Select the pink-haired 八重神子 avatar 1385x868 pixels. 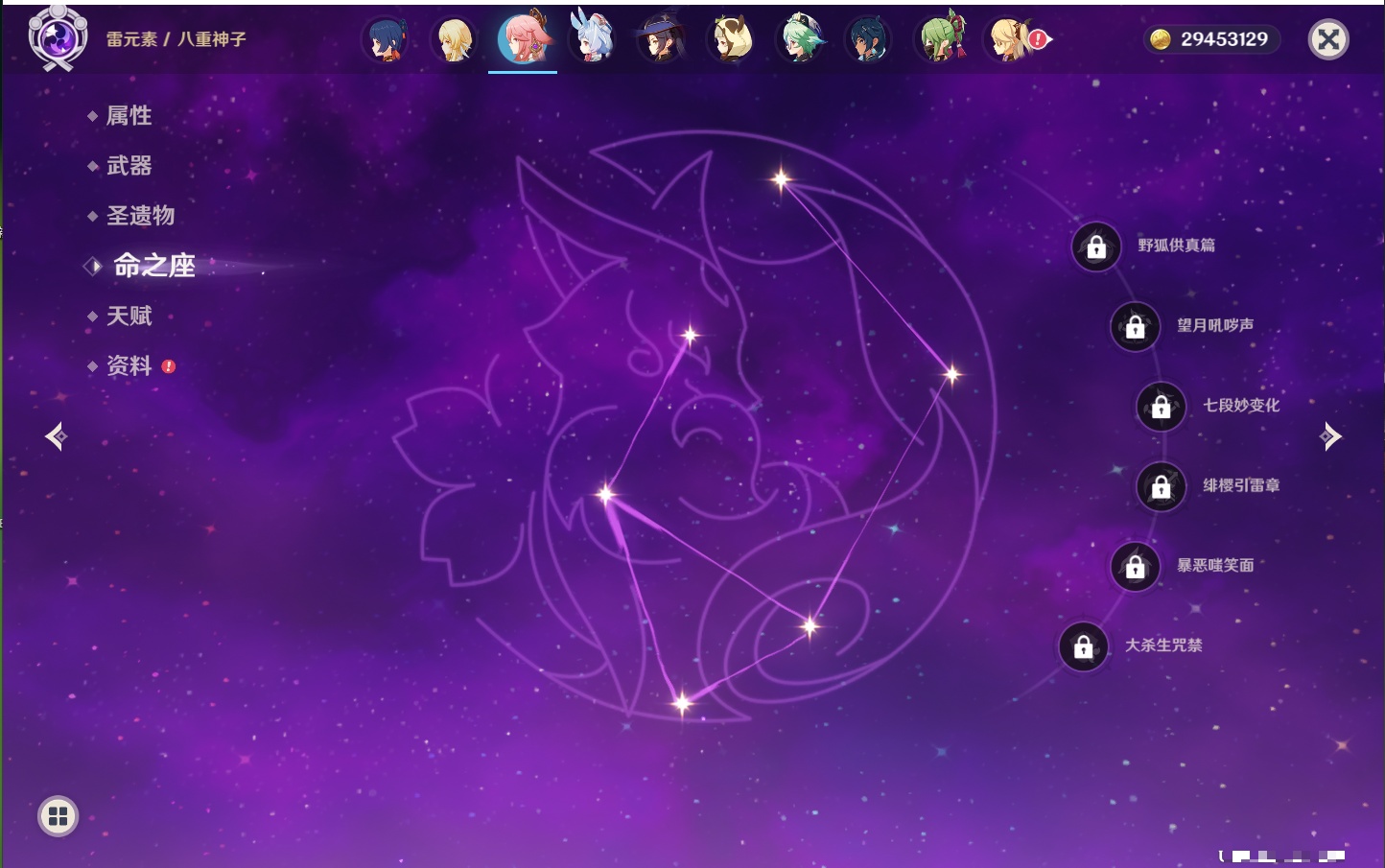pos(523,37)
